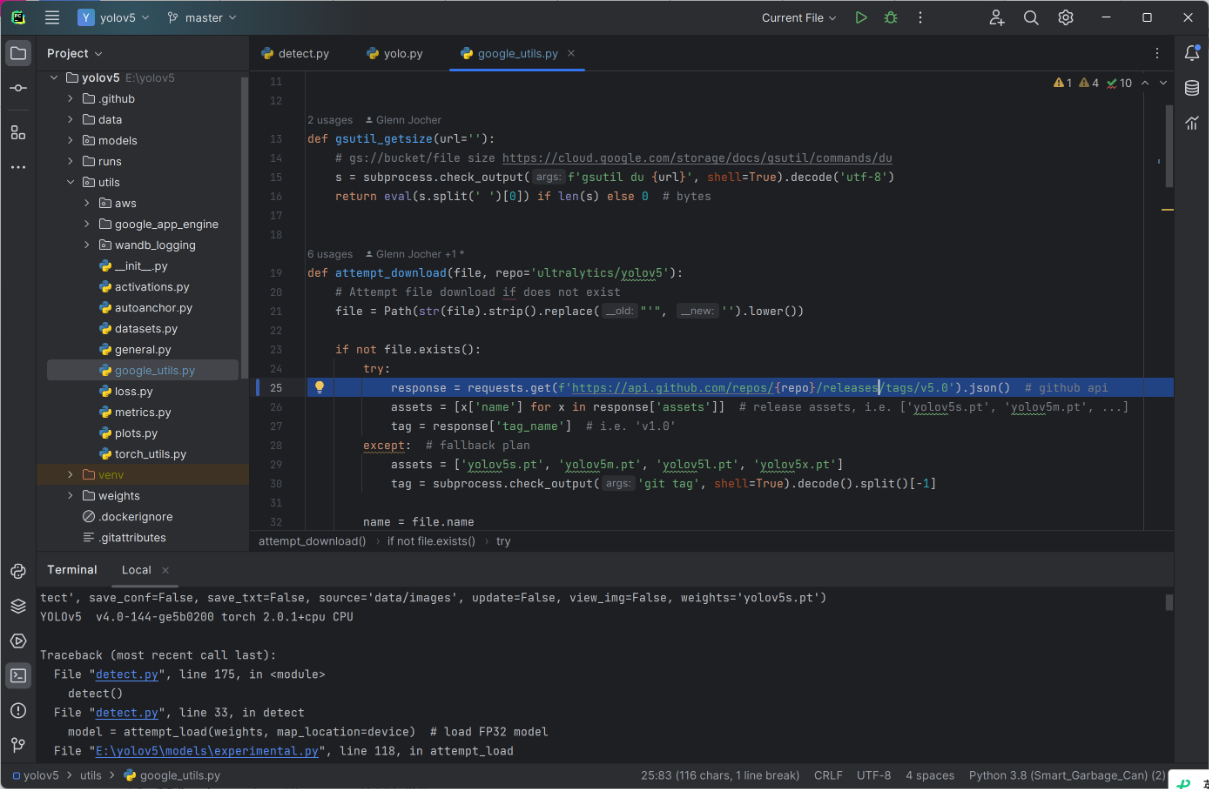Viewport: 1209px width, 789px height.
Task: Open the Problems tool window
Action: [18, 710]
